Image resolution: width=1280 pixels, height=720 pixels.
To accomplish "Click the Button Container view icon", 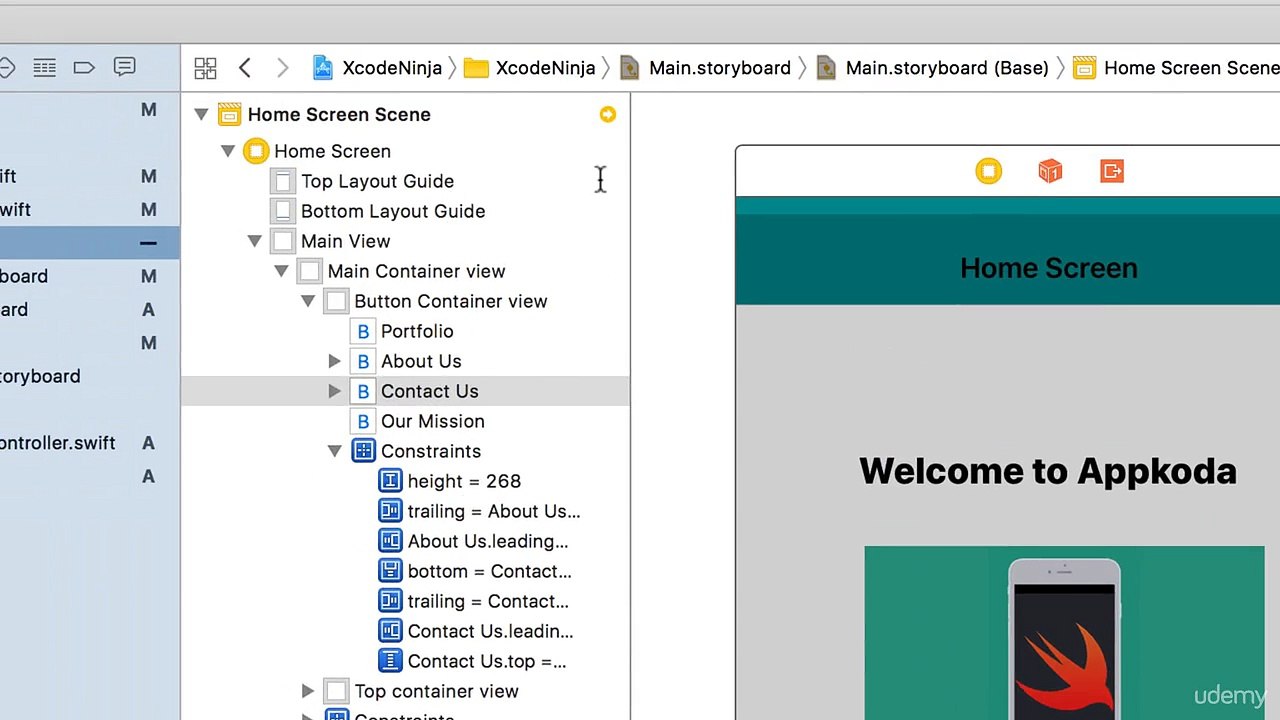I will point(336,301).
